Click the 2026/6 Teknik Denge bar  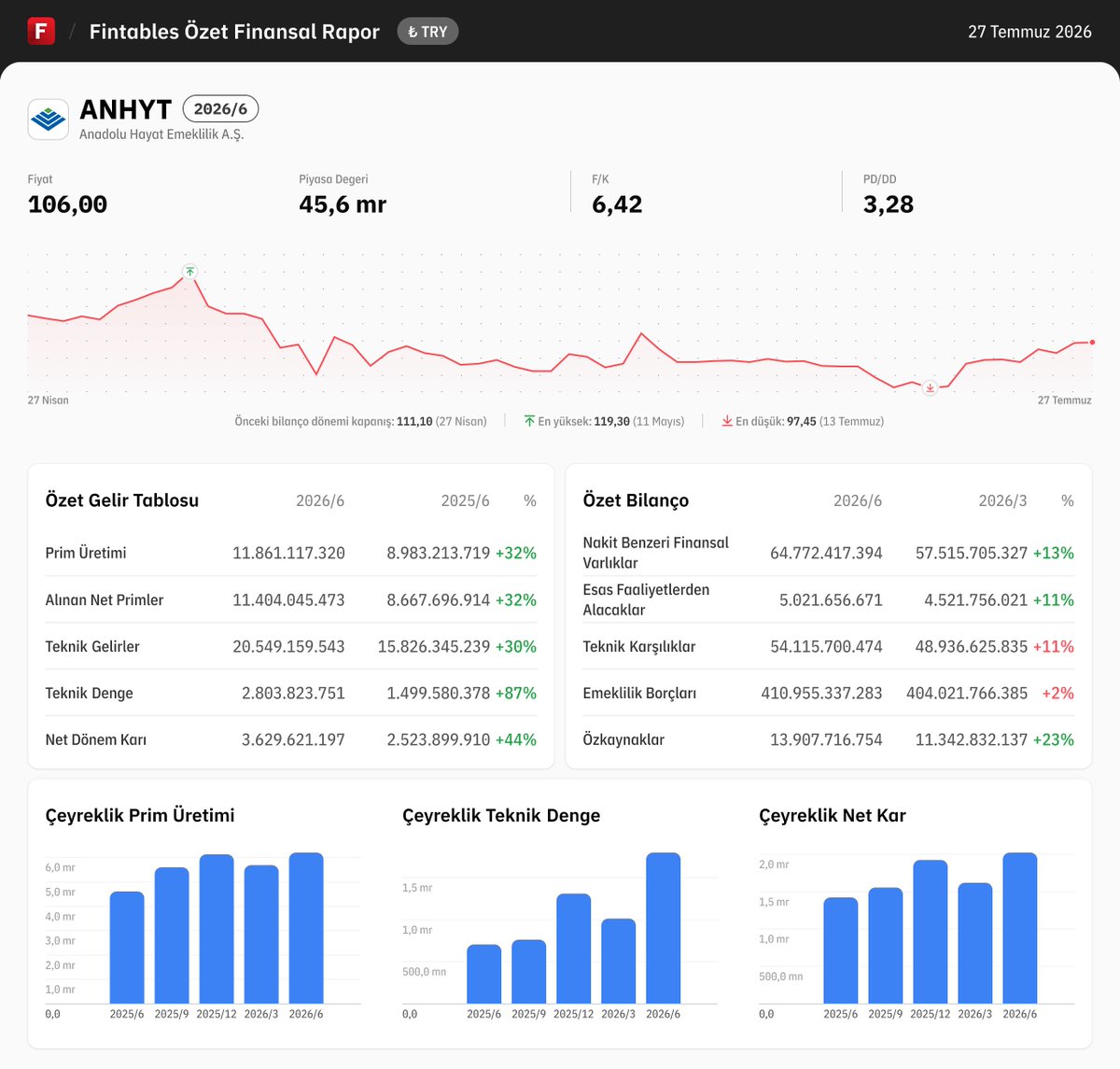[x=664, y=928]
